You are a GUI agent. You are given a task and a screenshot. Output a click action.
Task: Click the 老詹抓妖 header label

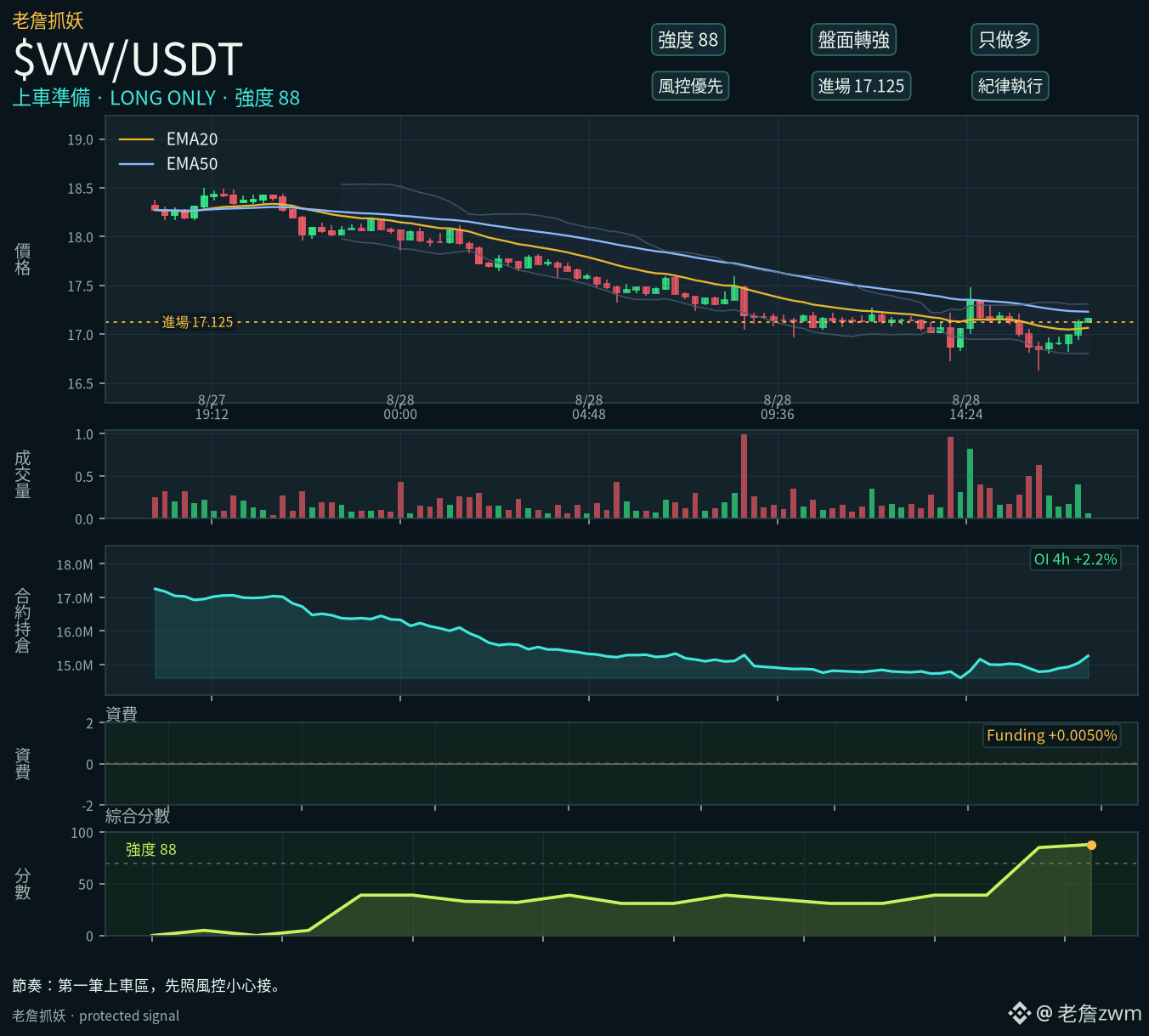click(48, 20)
